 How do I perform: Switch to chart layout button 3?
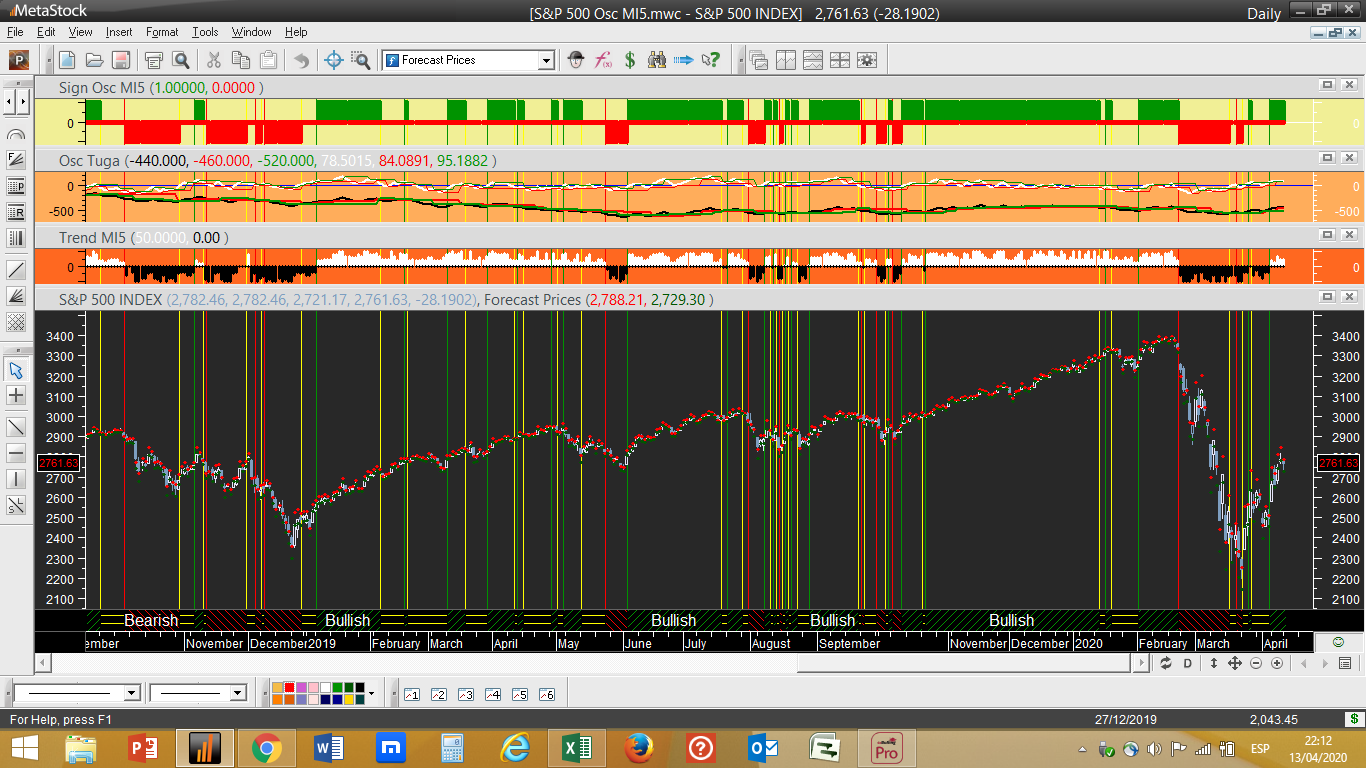click(x=465, y=694)
